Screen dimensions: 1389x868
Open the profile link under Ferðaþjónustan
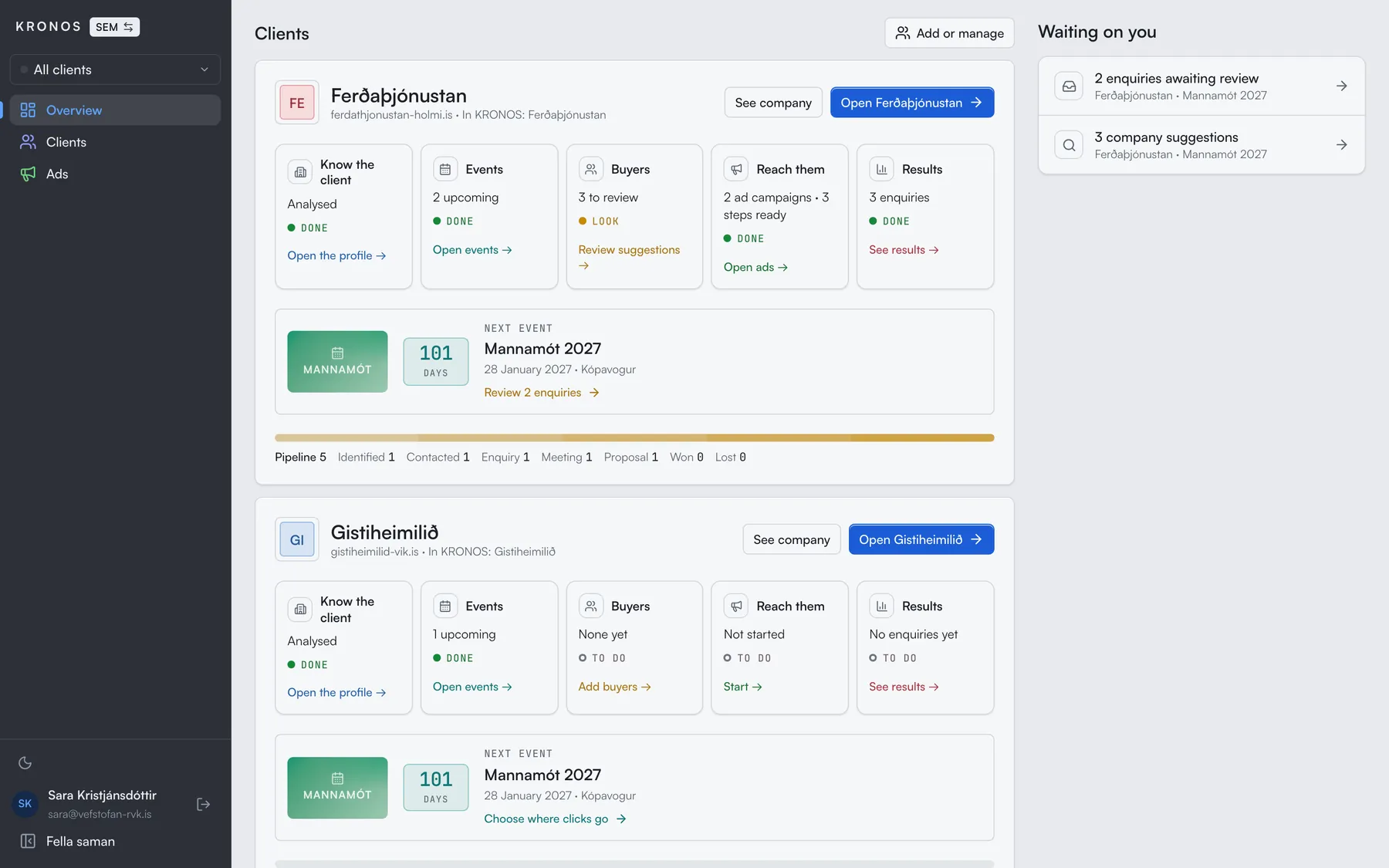coord(336,255)
